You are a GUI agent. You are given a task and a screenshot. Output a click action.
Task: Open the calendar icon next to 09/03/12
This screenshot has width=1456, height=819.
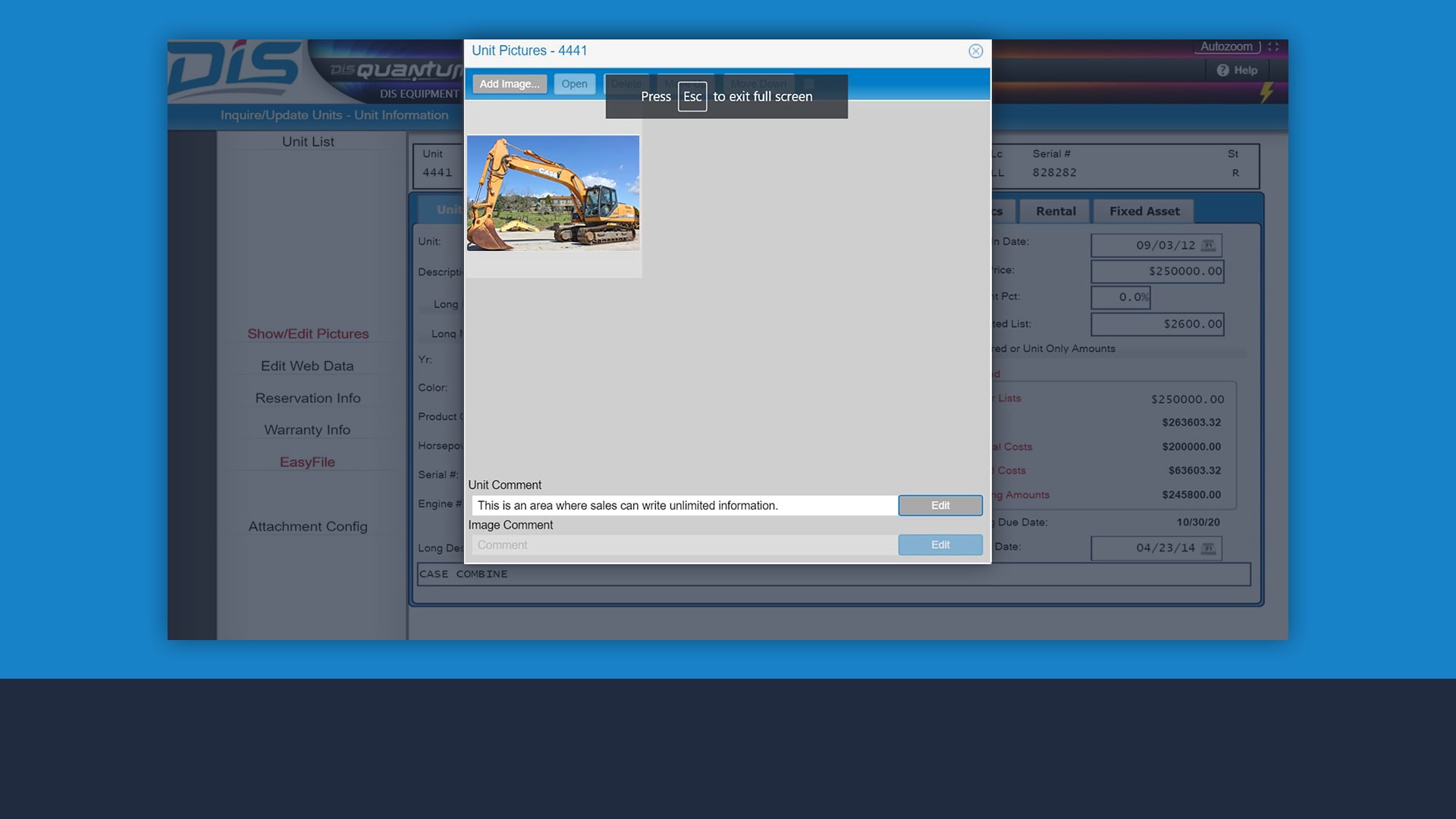pyautogui.click(x=1209, y=245)
